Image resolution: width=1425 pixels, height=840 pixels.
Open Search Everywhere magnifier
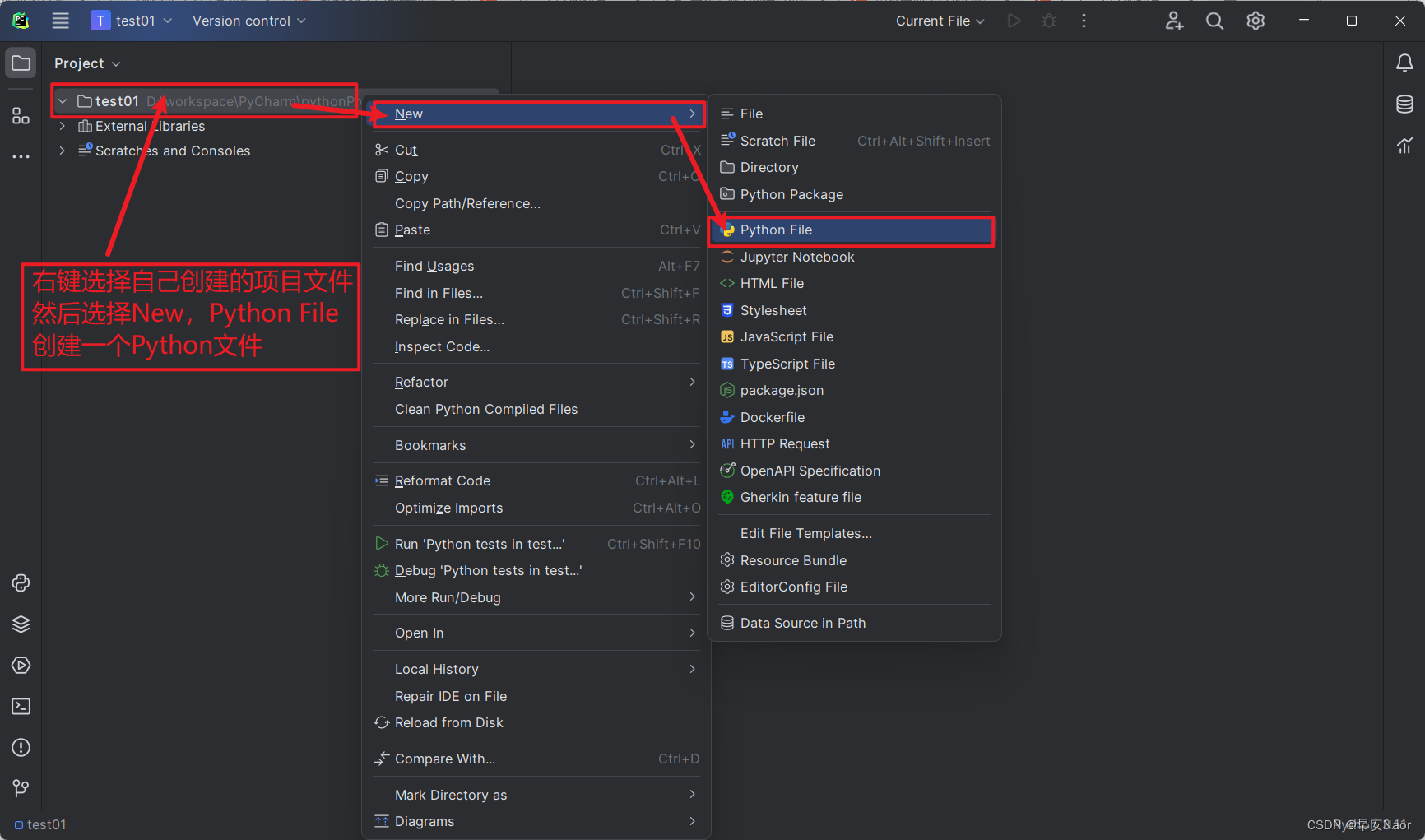pos(1214,21)
